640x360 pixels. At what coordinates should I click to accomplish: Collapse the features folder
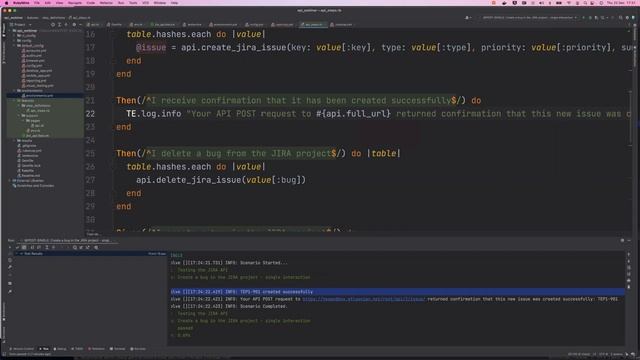(x=15, y=100)
